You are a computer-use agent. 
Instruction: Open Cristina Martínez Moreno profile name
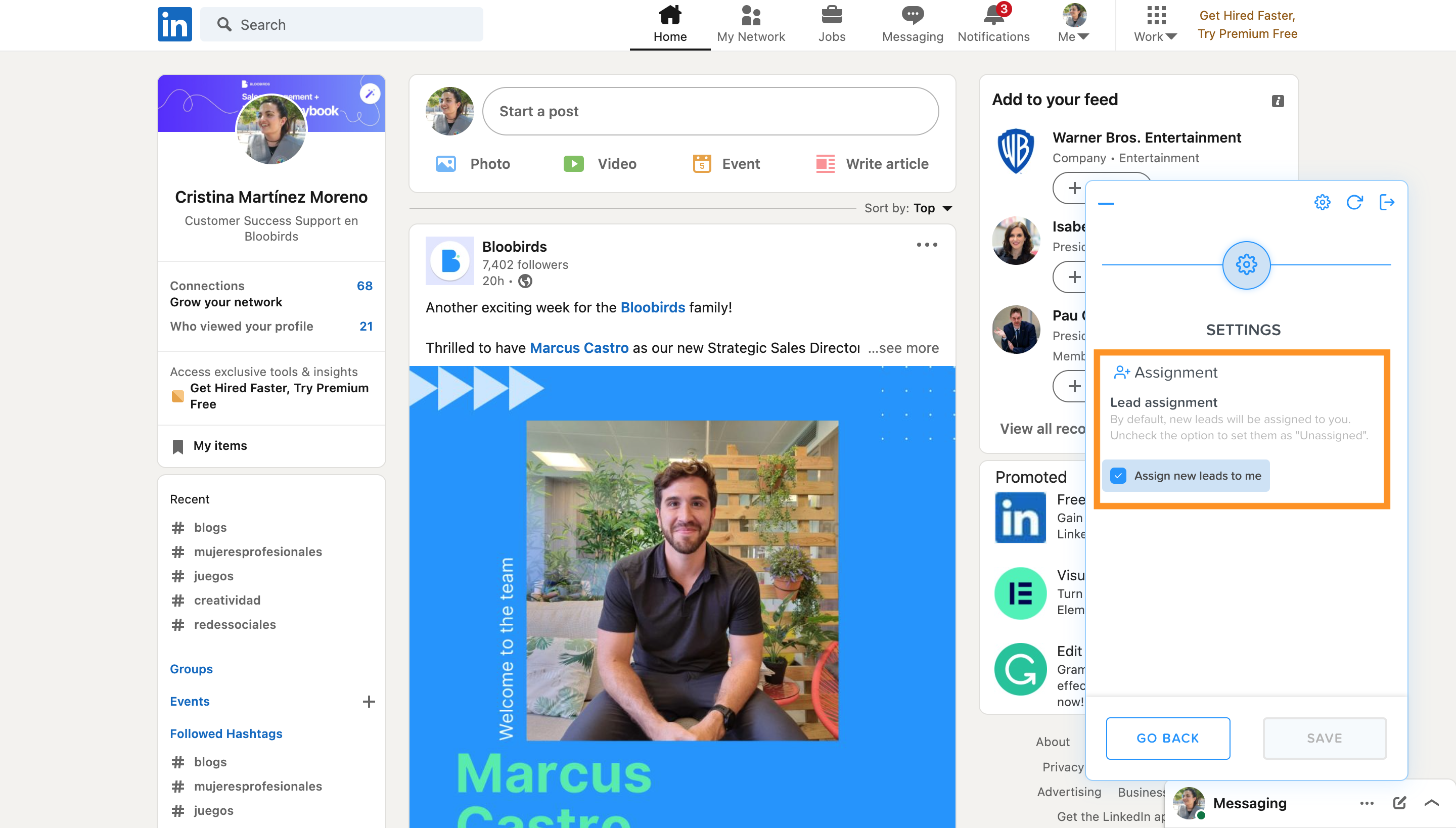pyautogui.click(x=271, y=197)
